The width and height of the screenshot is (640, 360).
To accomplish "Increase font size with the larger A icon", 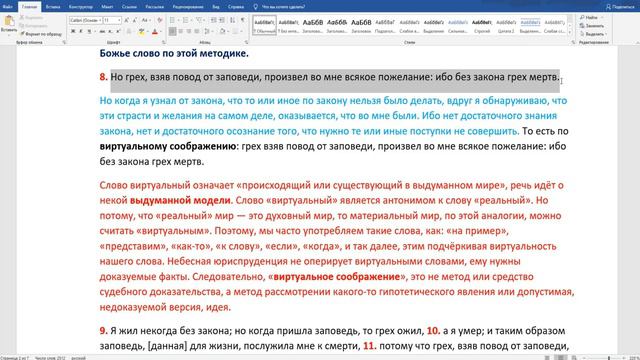I will [x=127, y=20].
